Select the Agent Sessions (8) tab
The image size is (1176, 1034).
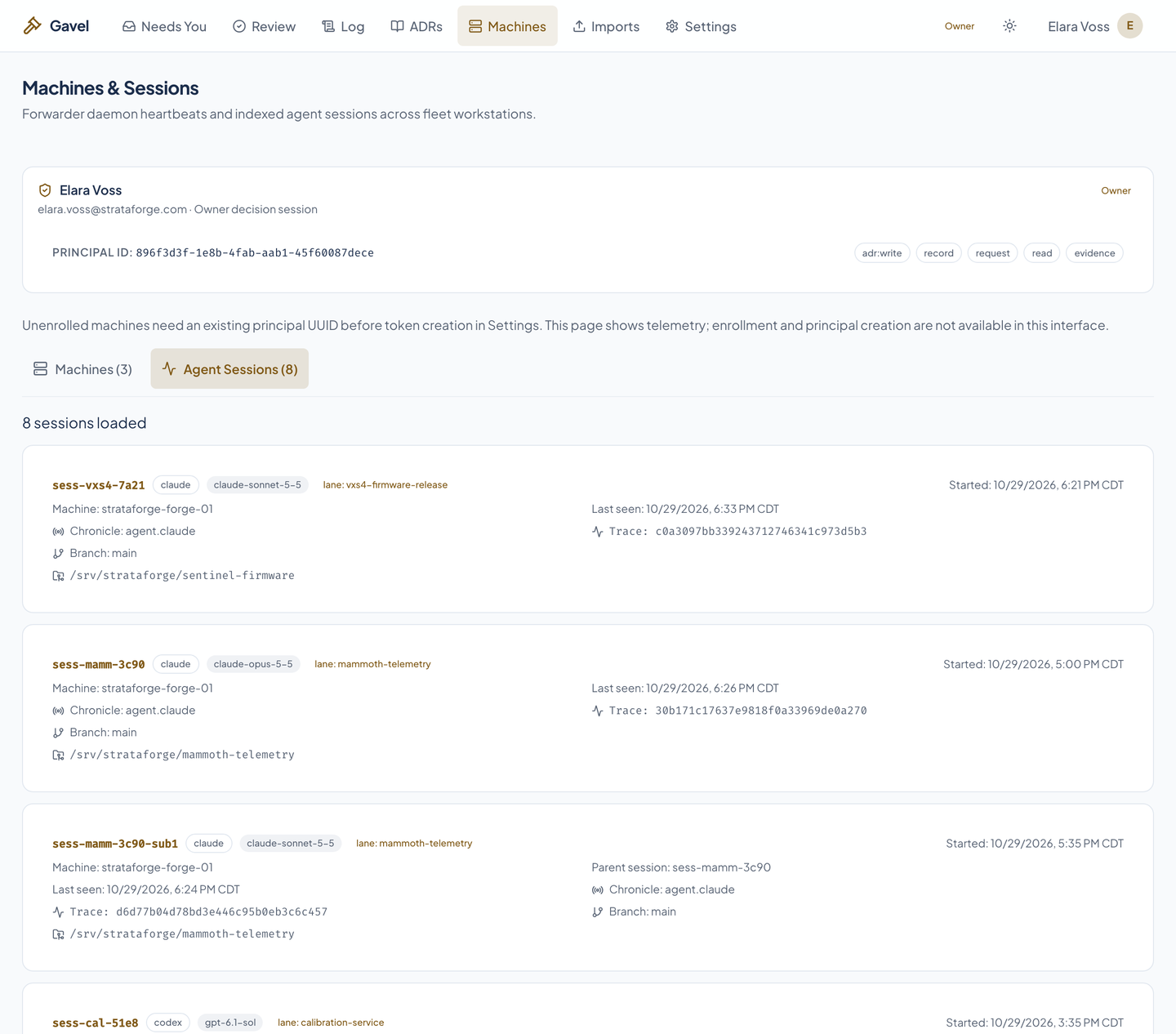pos(229,369)
